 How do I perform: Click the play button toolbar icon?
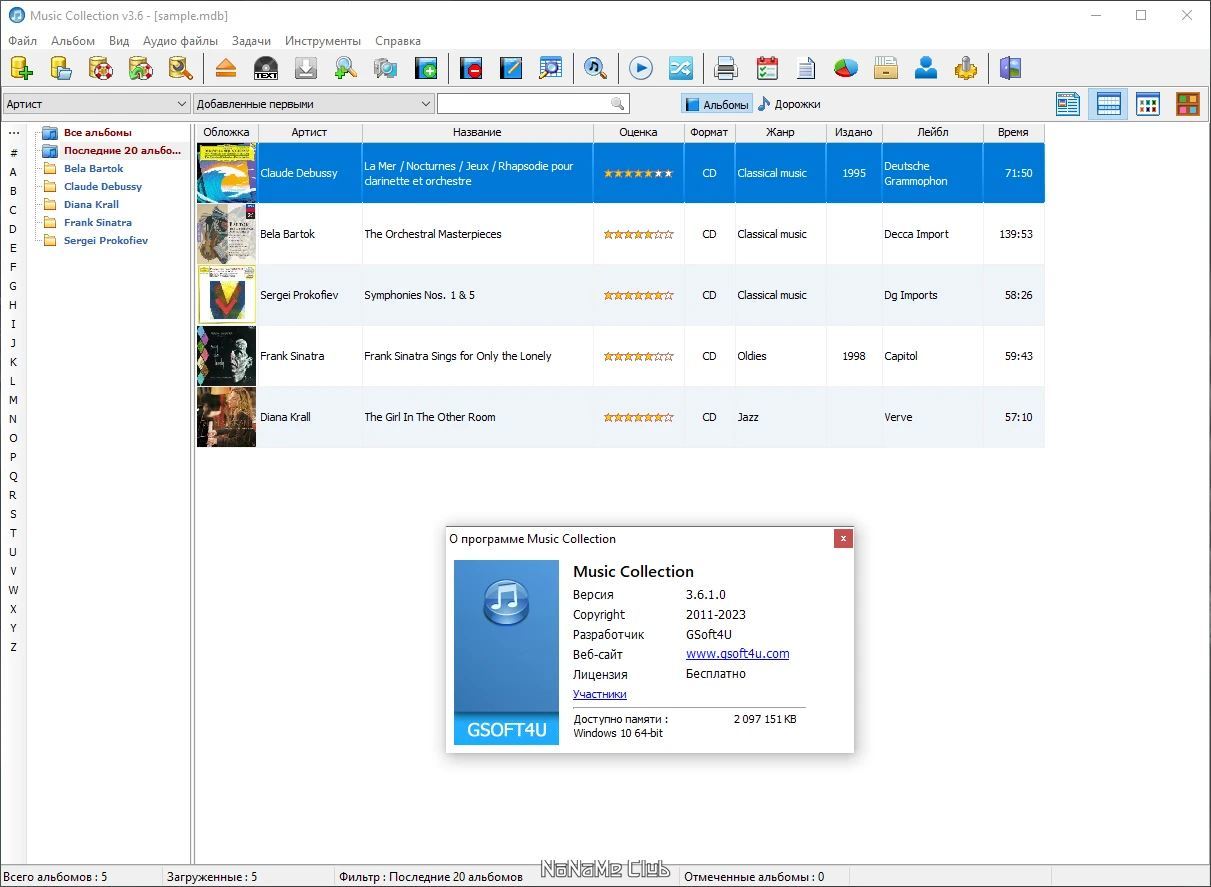[641, 68]
